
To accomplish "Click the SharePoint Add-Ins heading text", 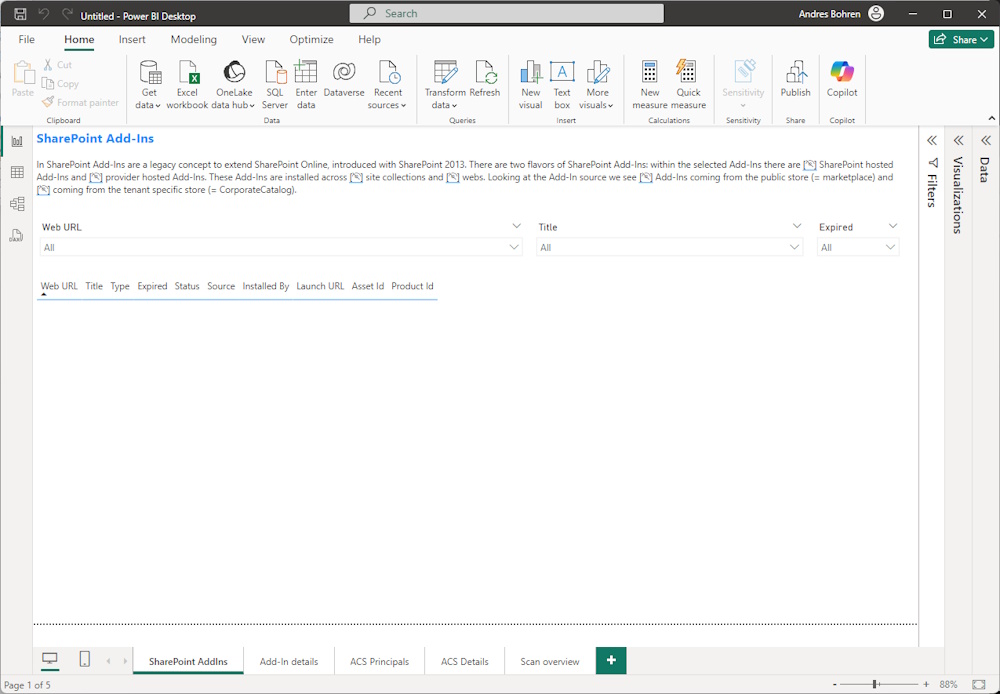I will click(x=95, y=138).
